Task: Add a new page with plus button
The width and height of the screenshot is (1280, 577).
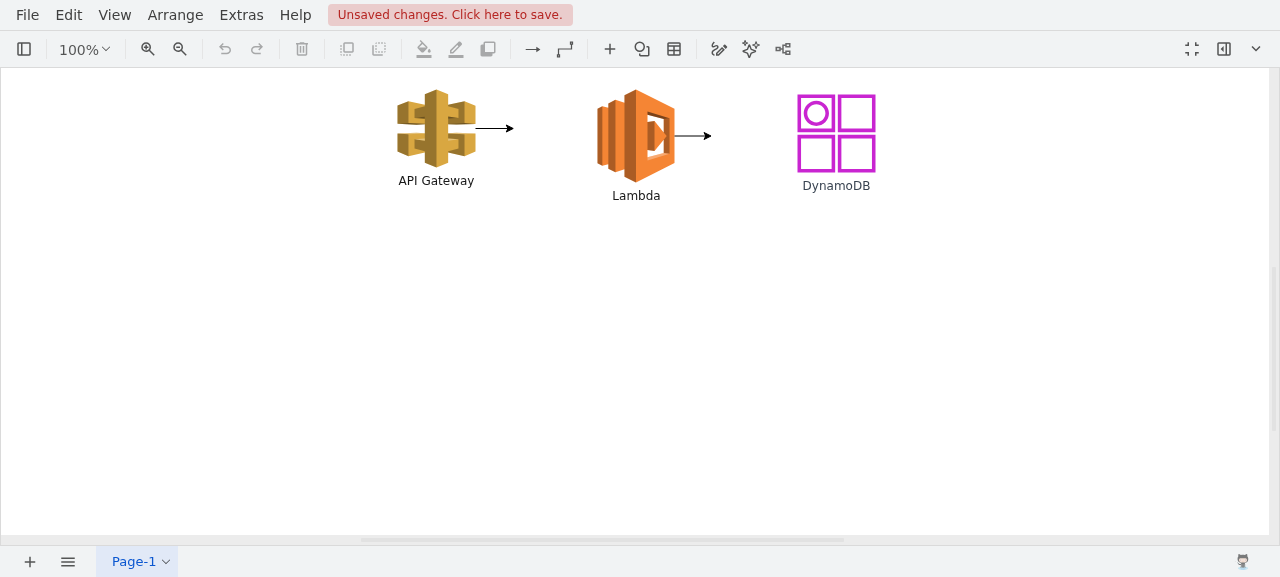Action: pos(30,562)
